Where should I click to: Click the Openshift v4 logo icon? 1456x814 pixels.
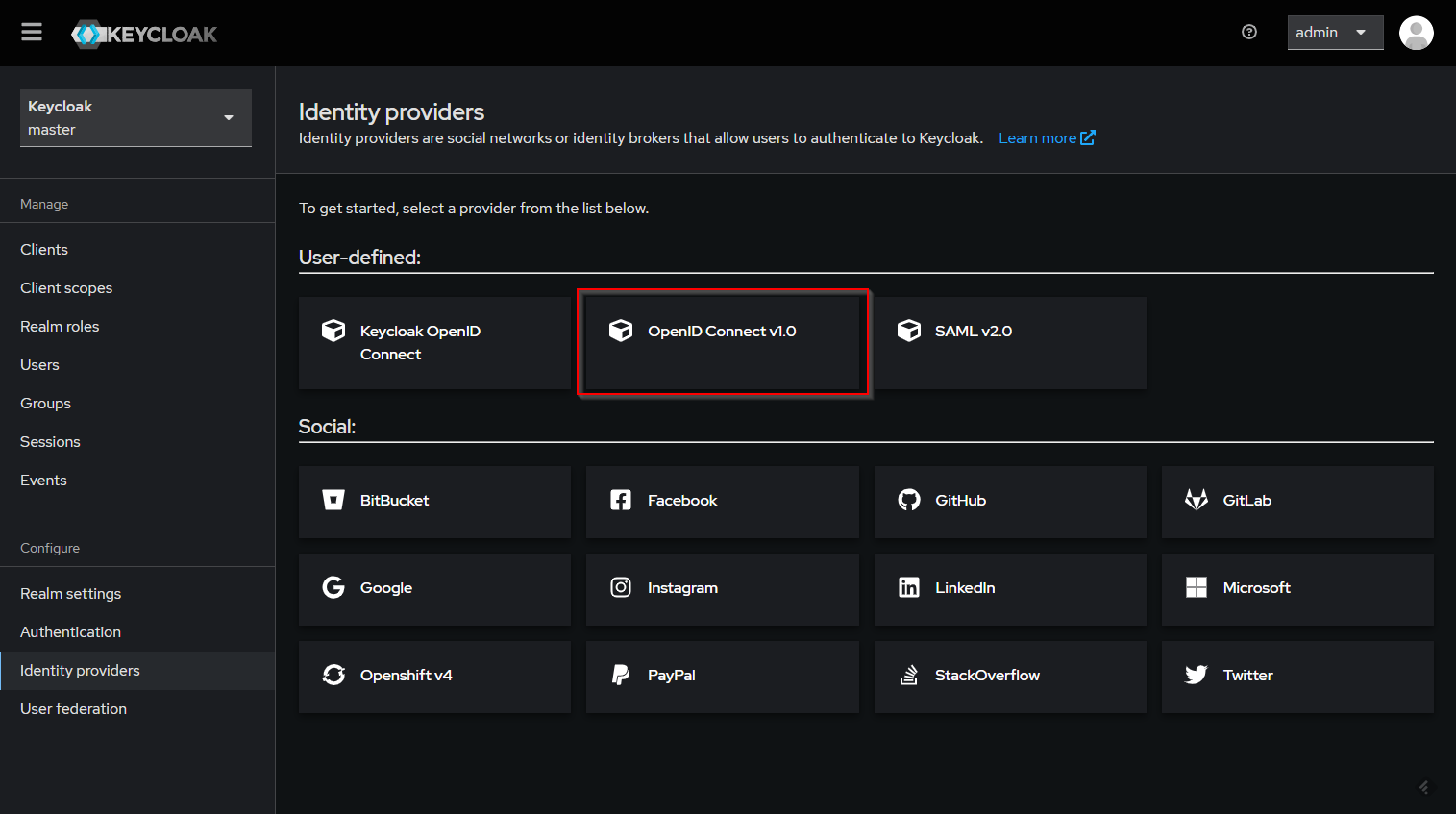tap(333, 675)
